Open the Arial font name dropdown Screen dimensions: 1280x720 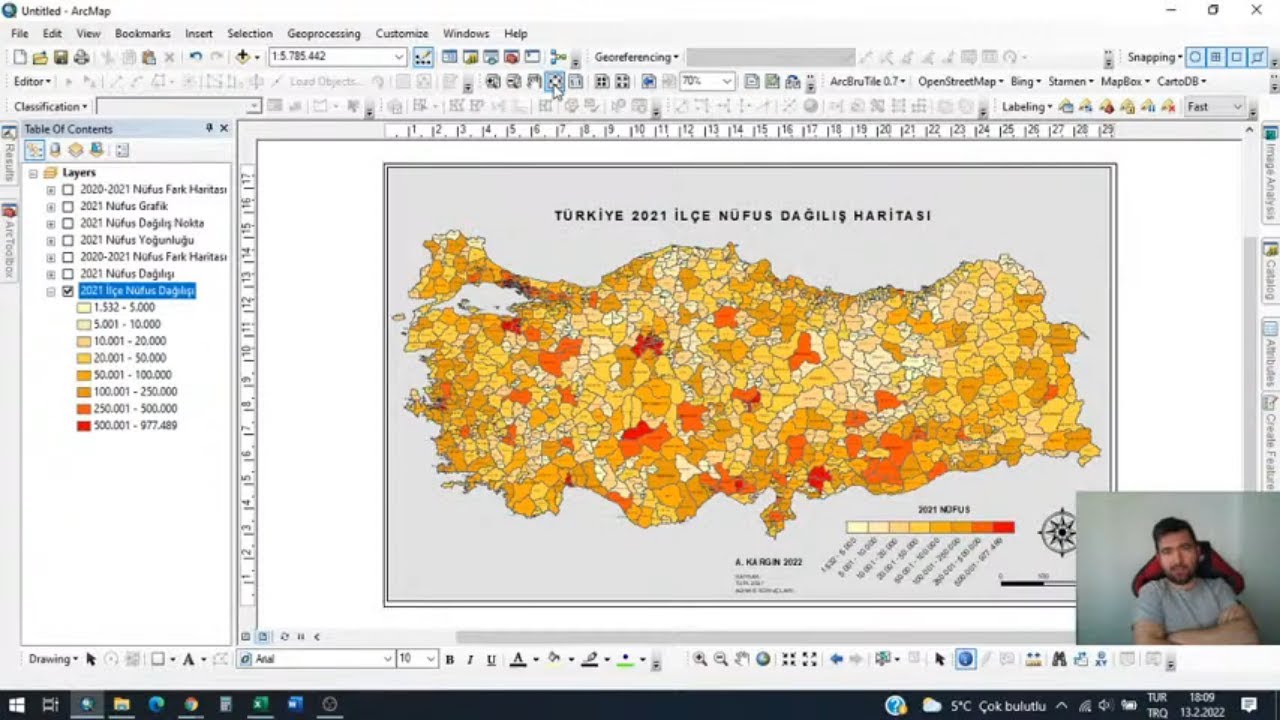(x=388, y=659)
